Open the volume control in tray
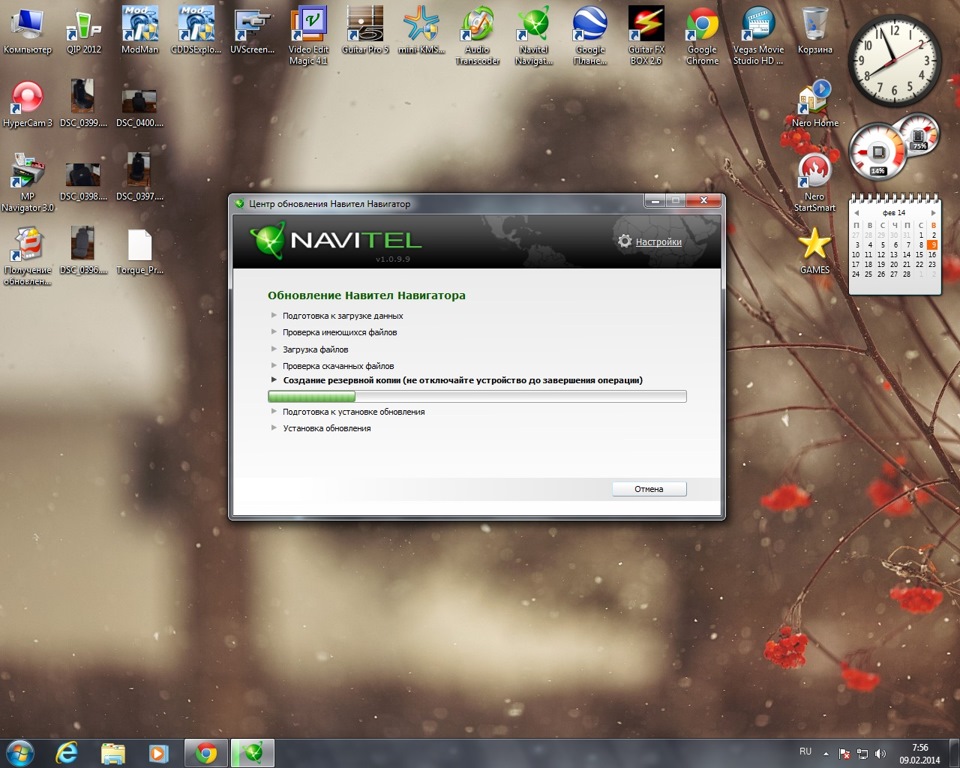Screen dimensions: 960x768 coord(880,754)
